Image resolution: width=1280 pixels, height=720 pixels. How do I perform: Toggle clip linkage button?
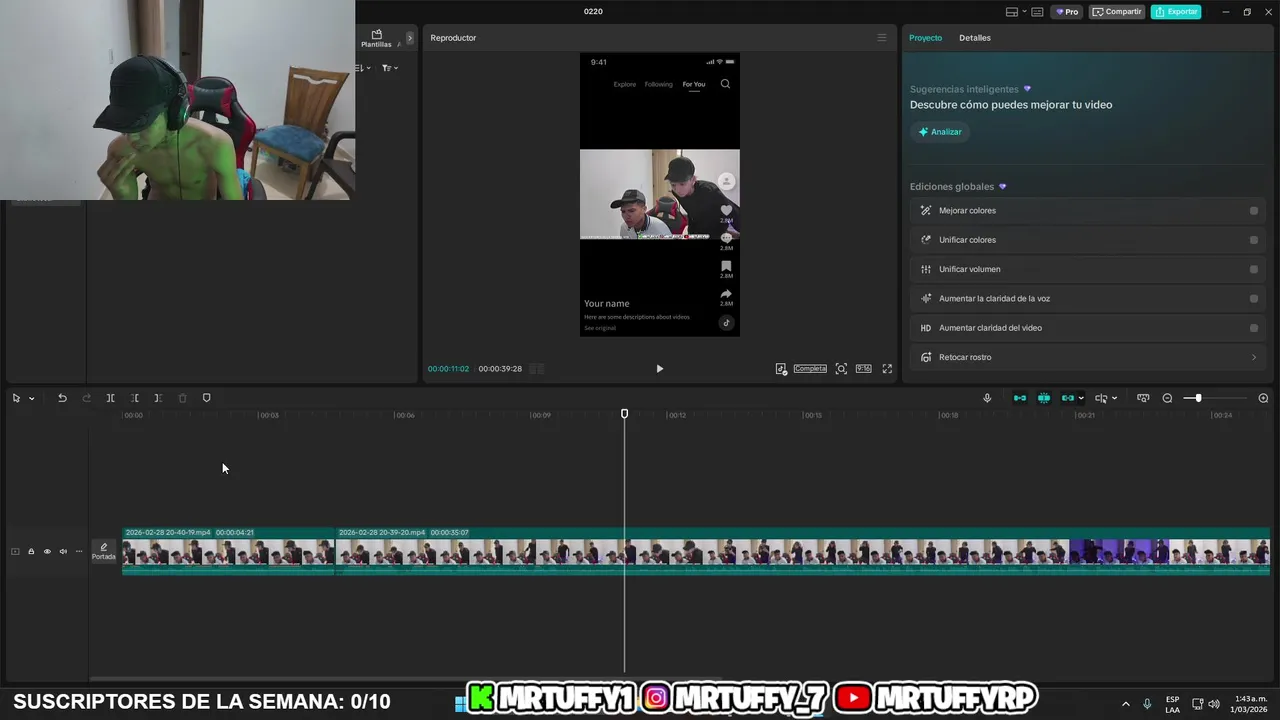point(1068,398)
